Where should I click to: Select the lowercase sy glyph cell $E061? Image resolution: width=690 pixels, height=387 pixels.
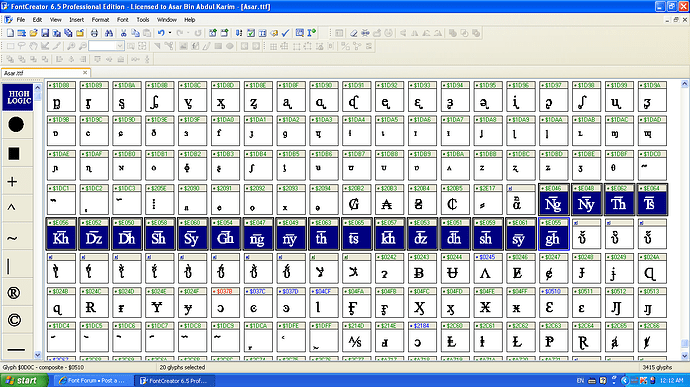(x=521, y=234)
